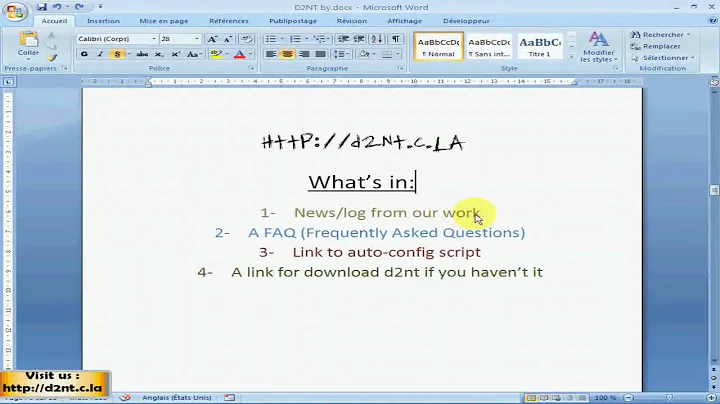Viewport: 720px width, 404px height.
Task: Switch to the Affichage tab
Action: point(405,21)
